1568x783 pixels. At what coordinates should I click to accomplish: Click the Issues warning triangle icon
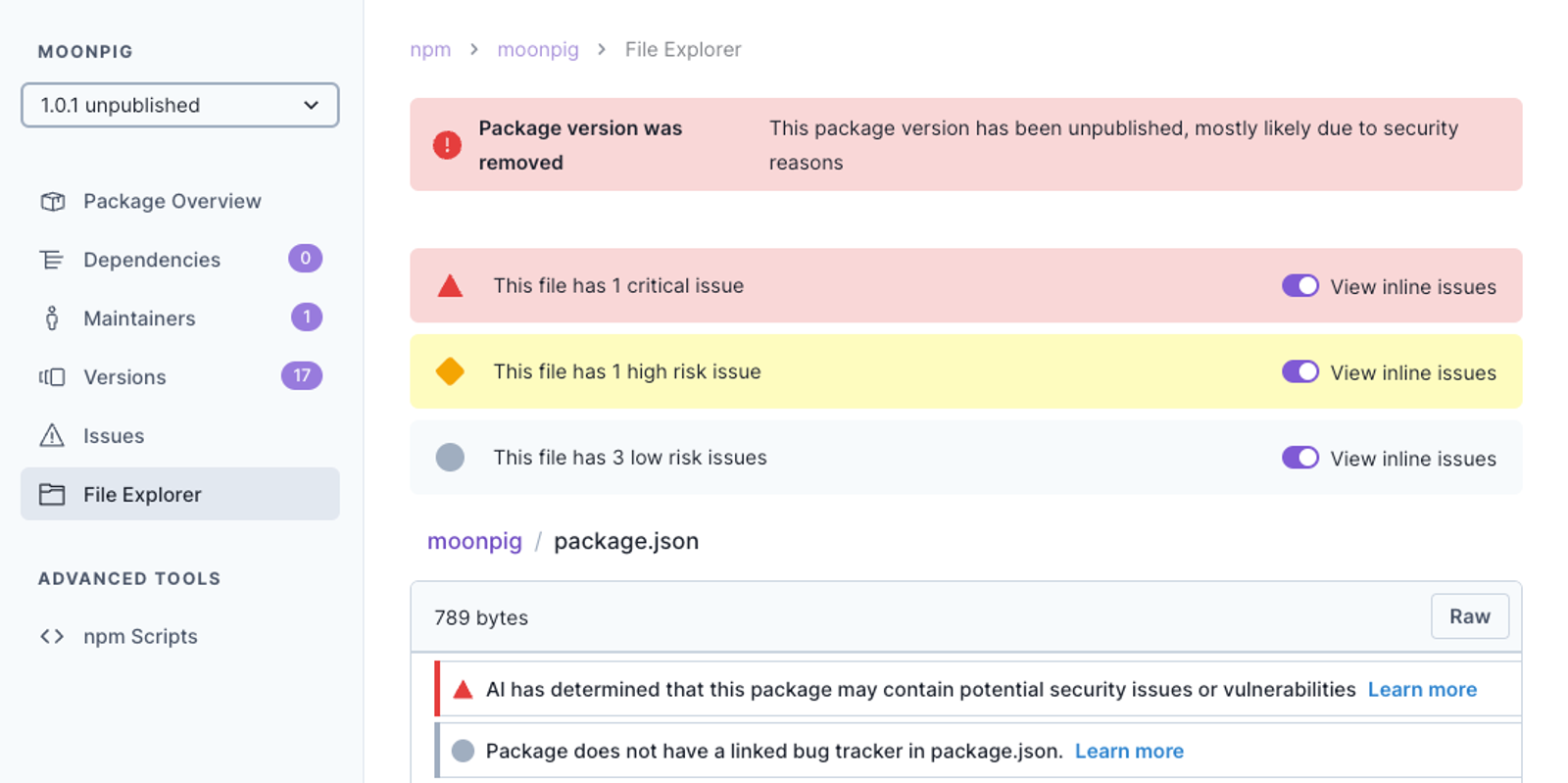tap(52, 435)
